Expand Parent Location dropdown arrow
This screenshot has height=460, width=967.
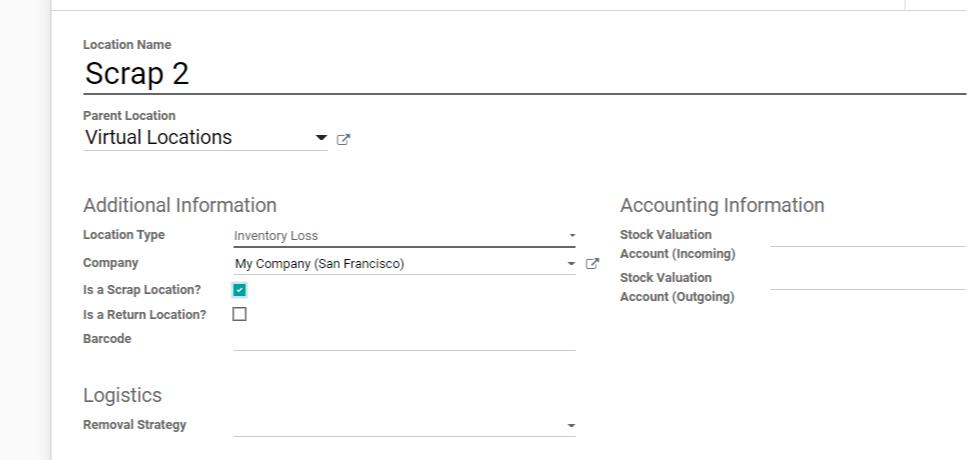click(321, 138)
